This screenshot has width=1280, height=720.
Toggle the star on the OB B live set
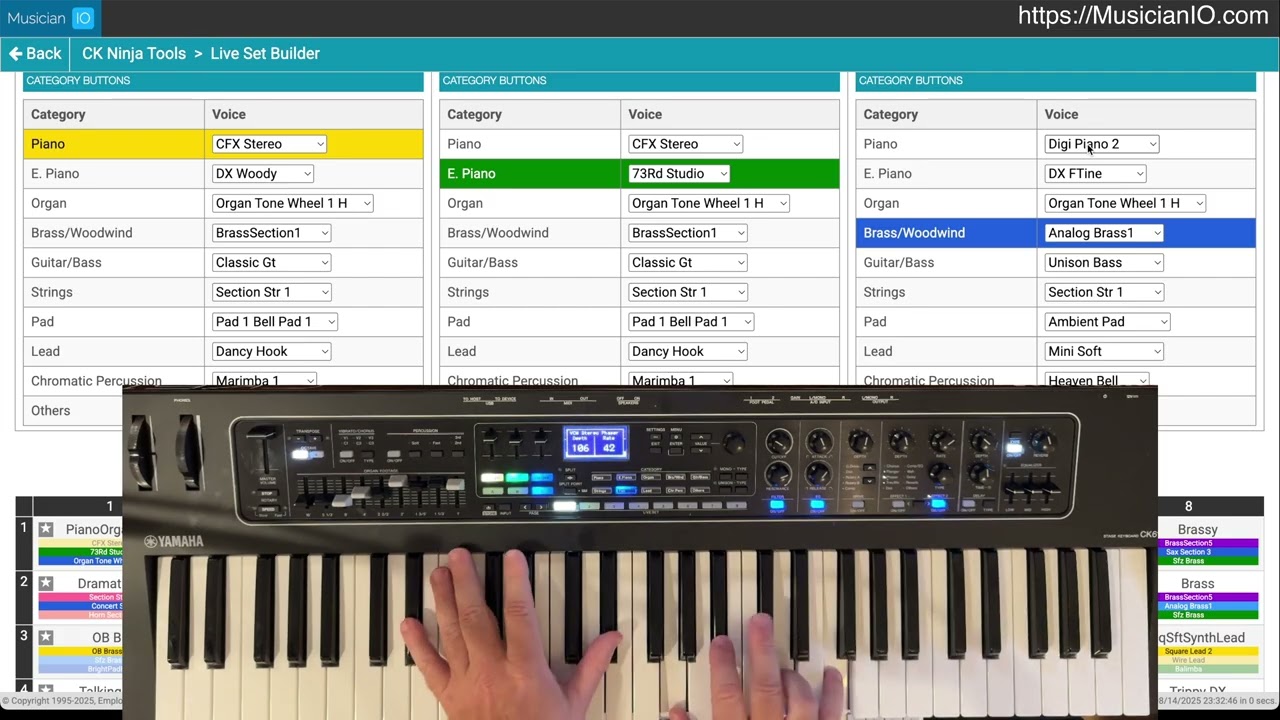coord(46,637)
